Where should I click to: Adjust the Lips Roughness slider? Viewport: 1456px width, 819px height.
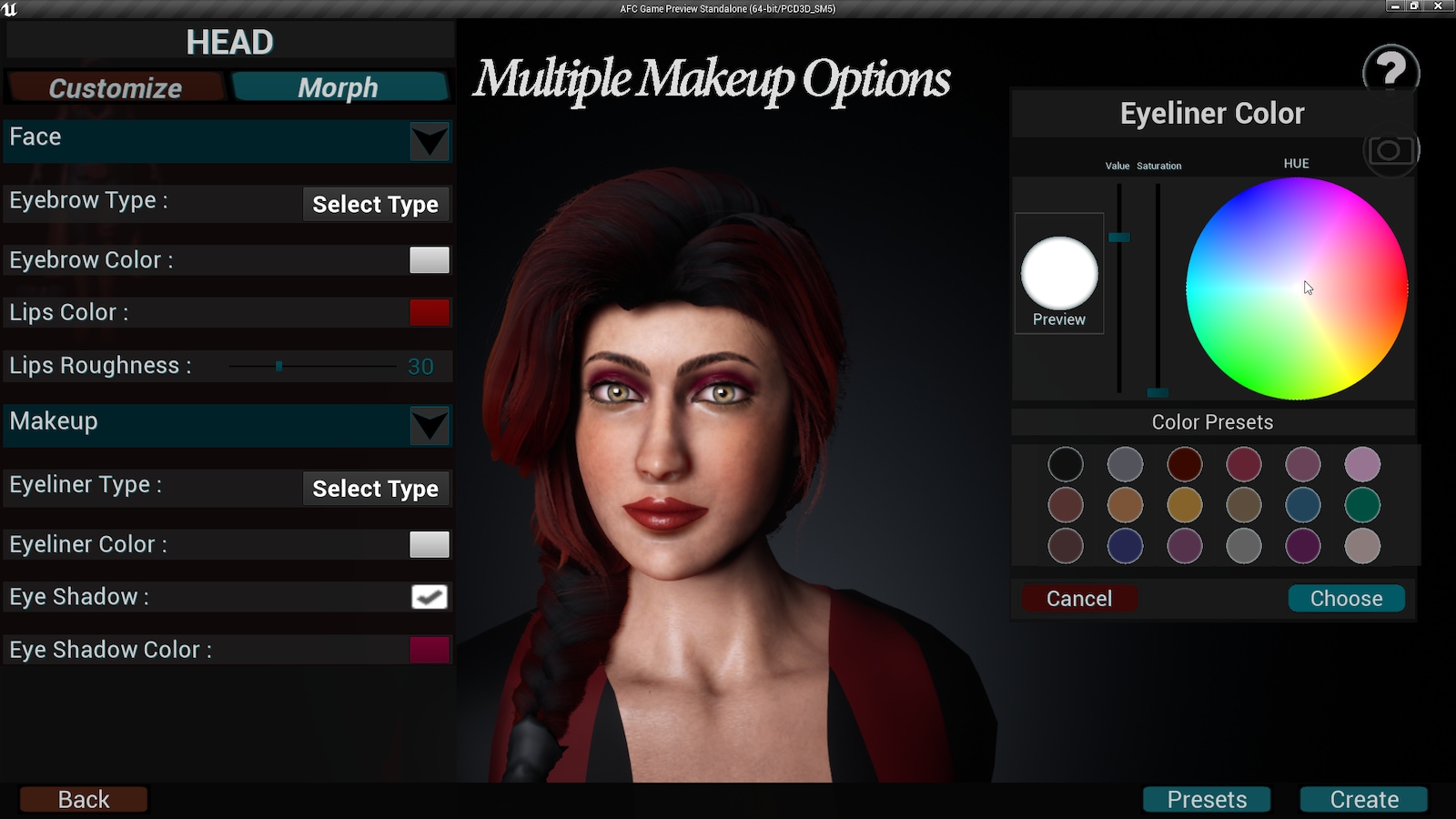(x=278, y=365)
